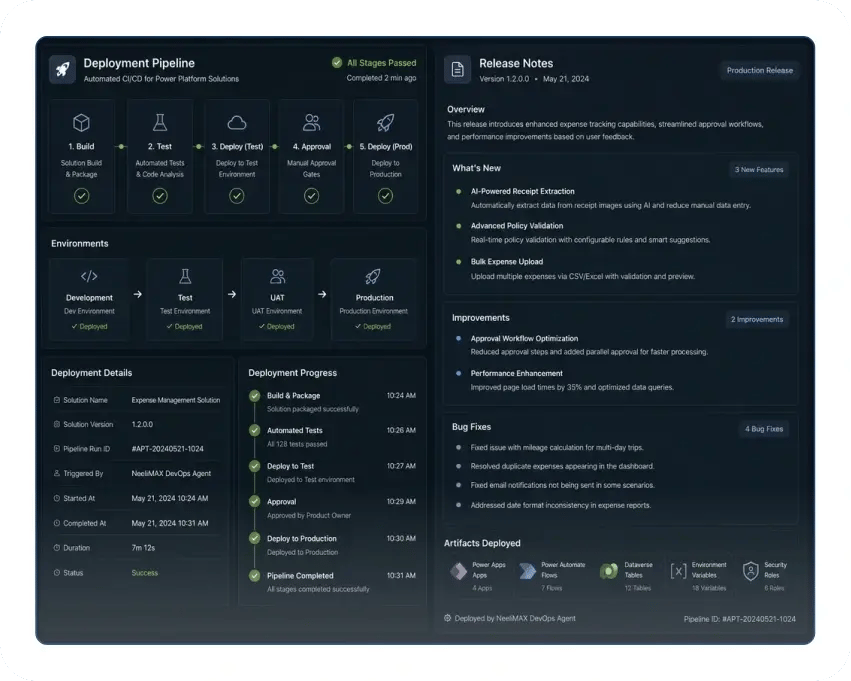The height and width of the screenshot is (681, 851).
Task: Click the Dataverse Tables artifact icon
Action: coord(609,571)
